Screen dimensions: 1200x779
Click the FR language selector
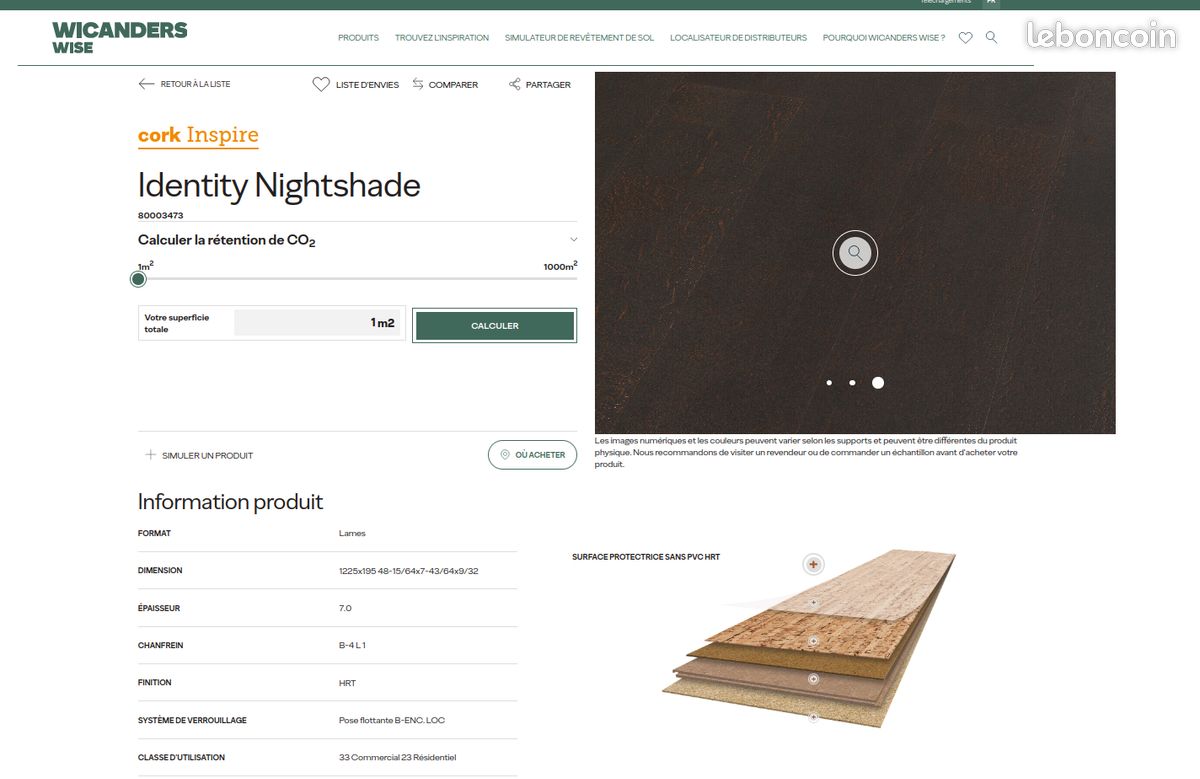tap(991, 3)
